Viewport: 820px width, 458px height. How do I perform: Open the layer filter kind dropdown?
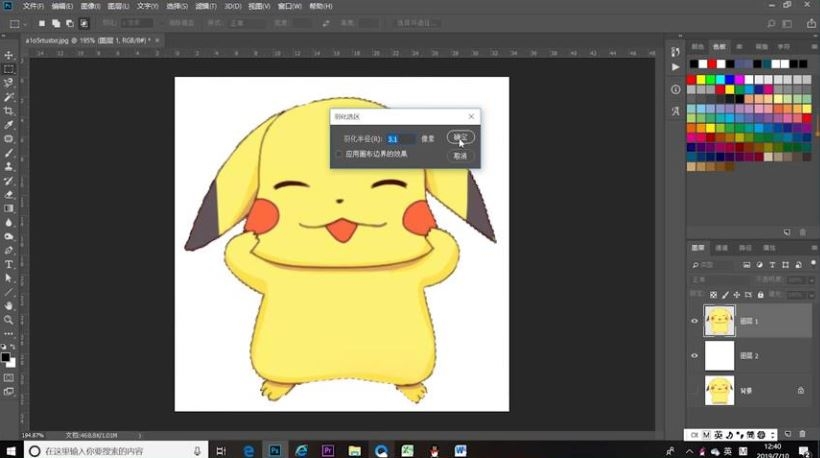(x=714, y=265)
